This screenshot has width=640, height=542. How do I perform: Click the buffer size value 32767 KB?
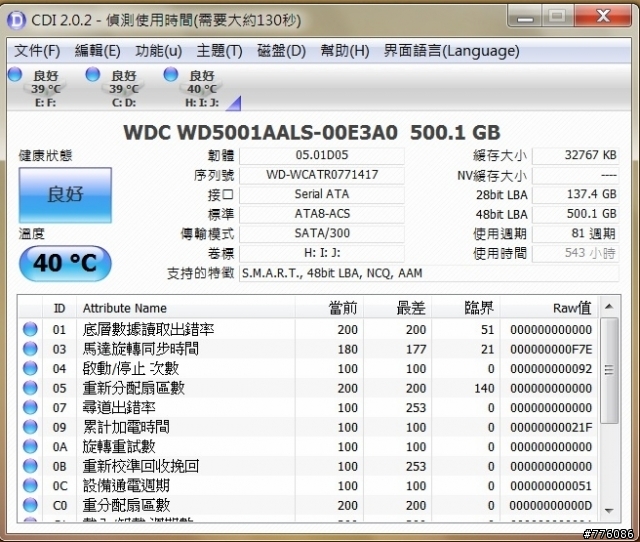[x=576, y=155]
